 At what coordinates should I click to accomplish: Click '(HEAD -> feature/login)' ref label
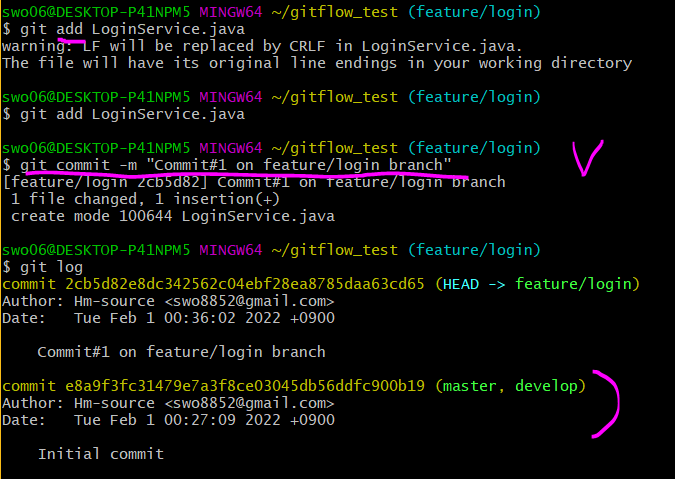pos(537,284)
